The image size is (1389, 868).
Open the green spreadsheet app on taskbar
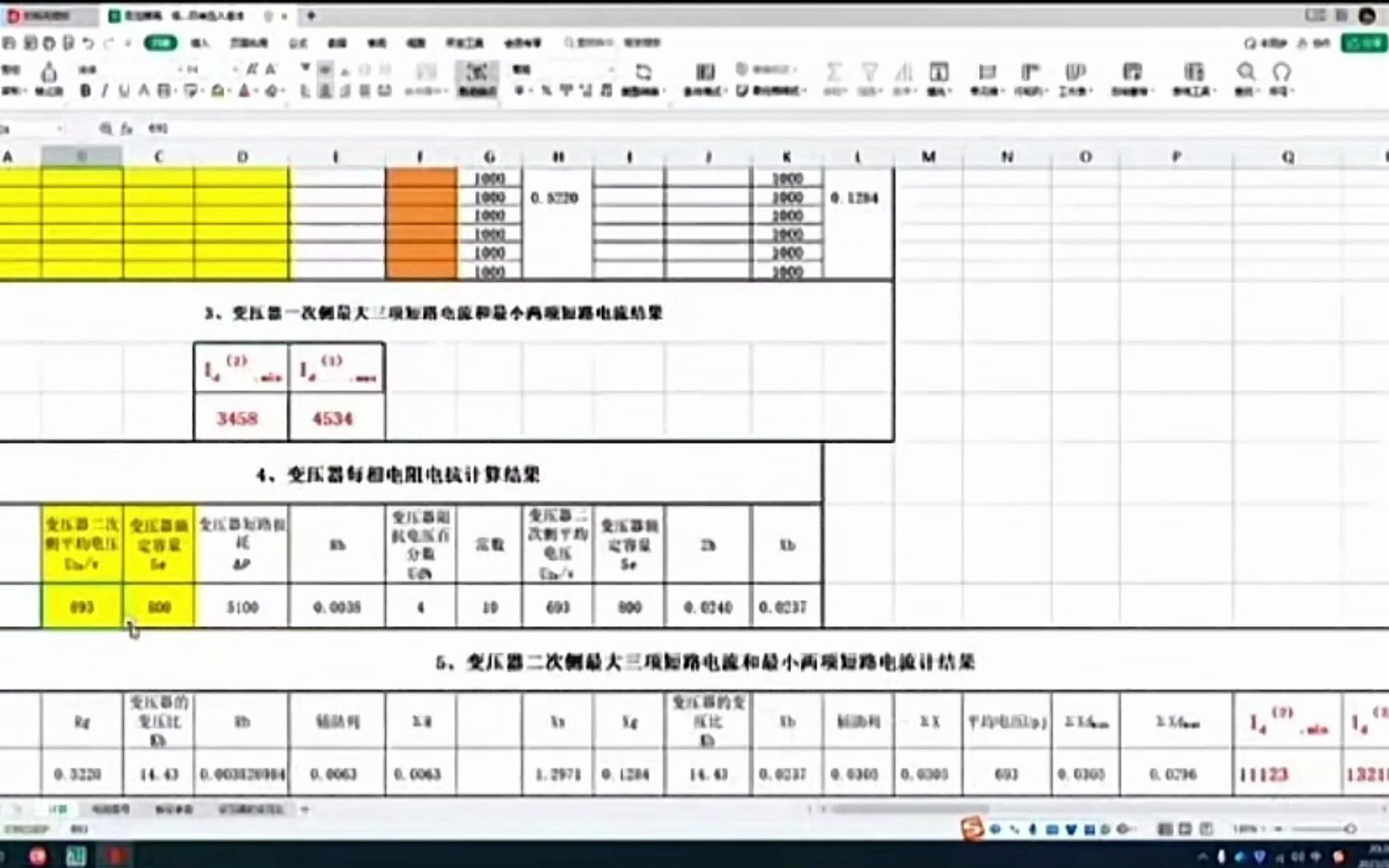(76, 856)
